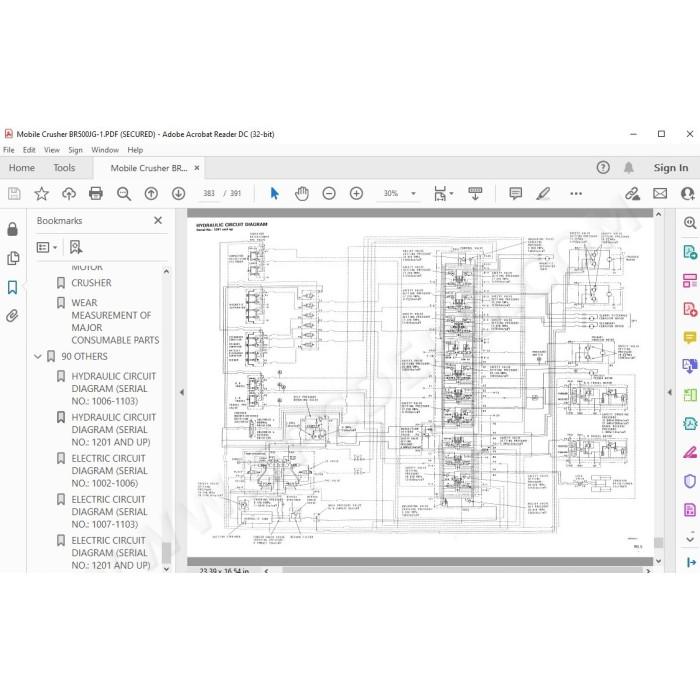Click the share link icon
The image size is (700, 700).
pos(632,193)
